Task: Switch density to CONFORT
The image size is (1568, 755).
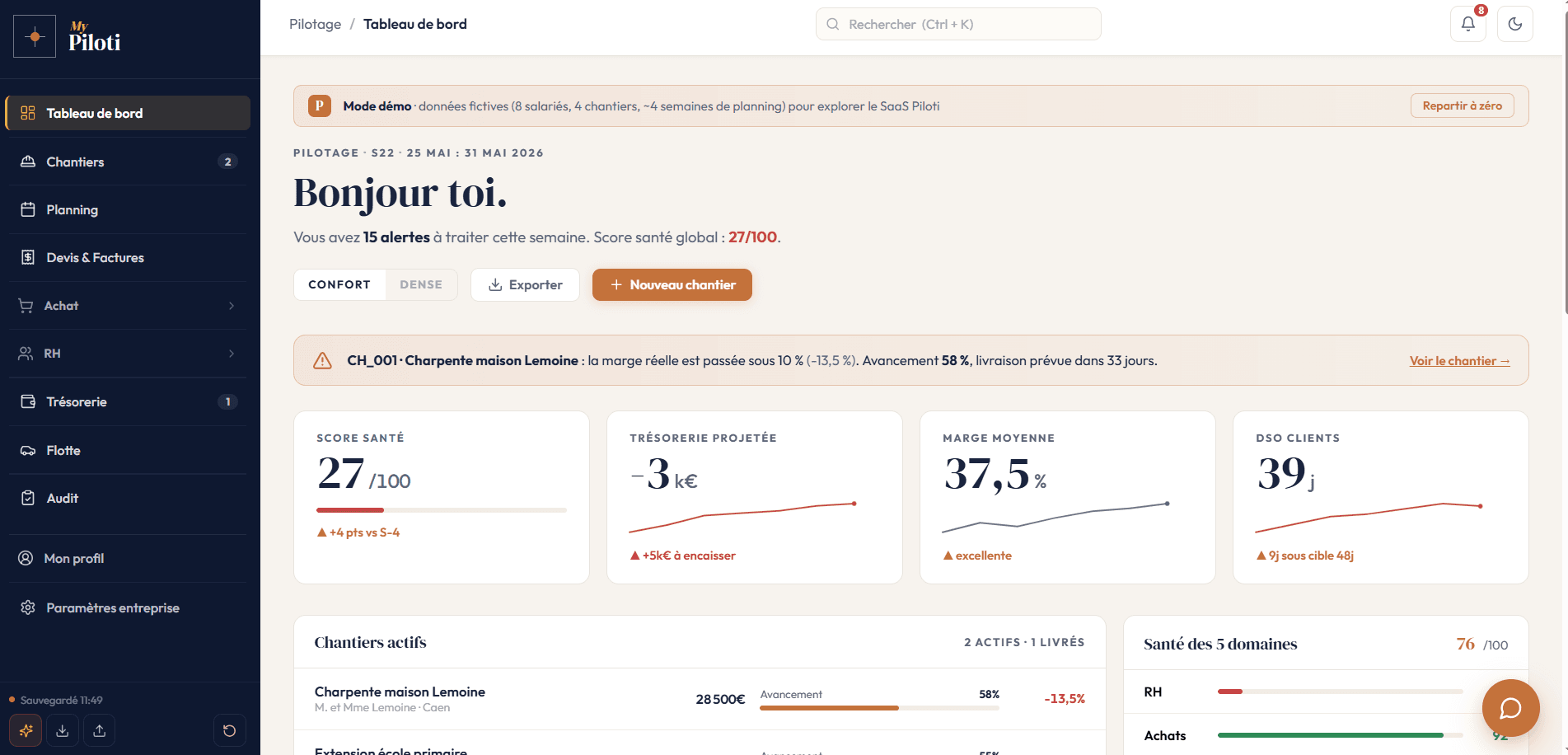Action: 339,284
